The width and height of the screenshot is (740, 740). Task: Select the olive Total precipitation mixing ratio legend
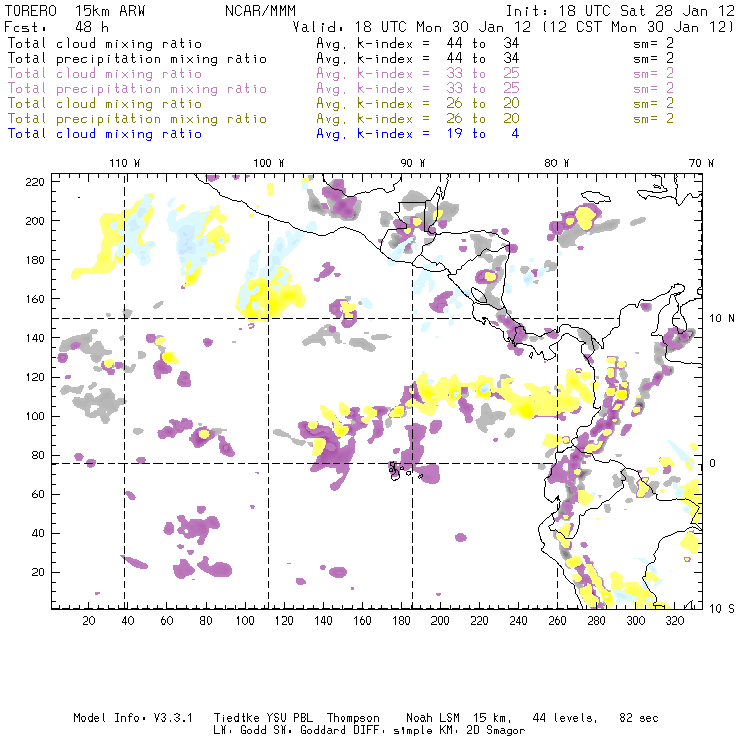click(137, 119)
